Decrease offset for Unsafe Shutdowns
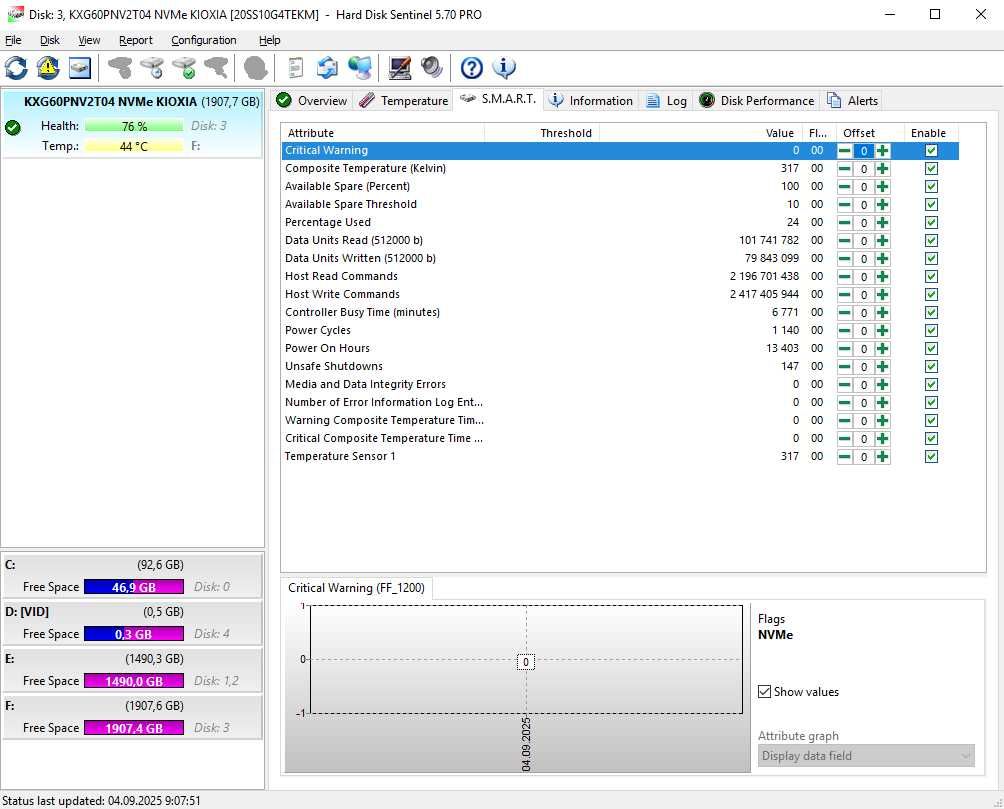The image size is (1004, 809). tap(845, 366)
